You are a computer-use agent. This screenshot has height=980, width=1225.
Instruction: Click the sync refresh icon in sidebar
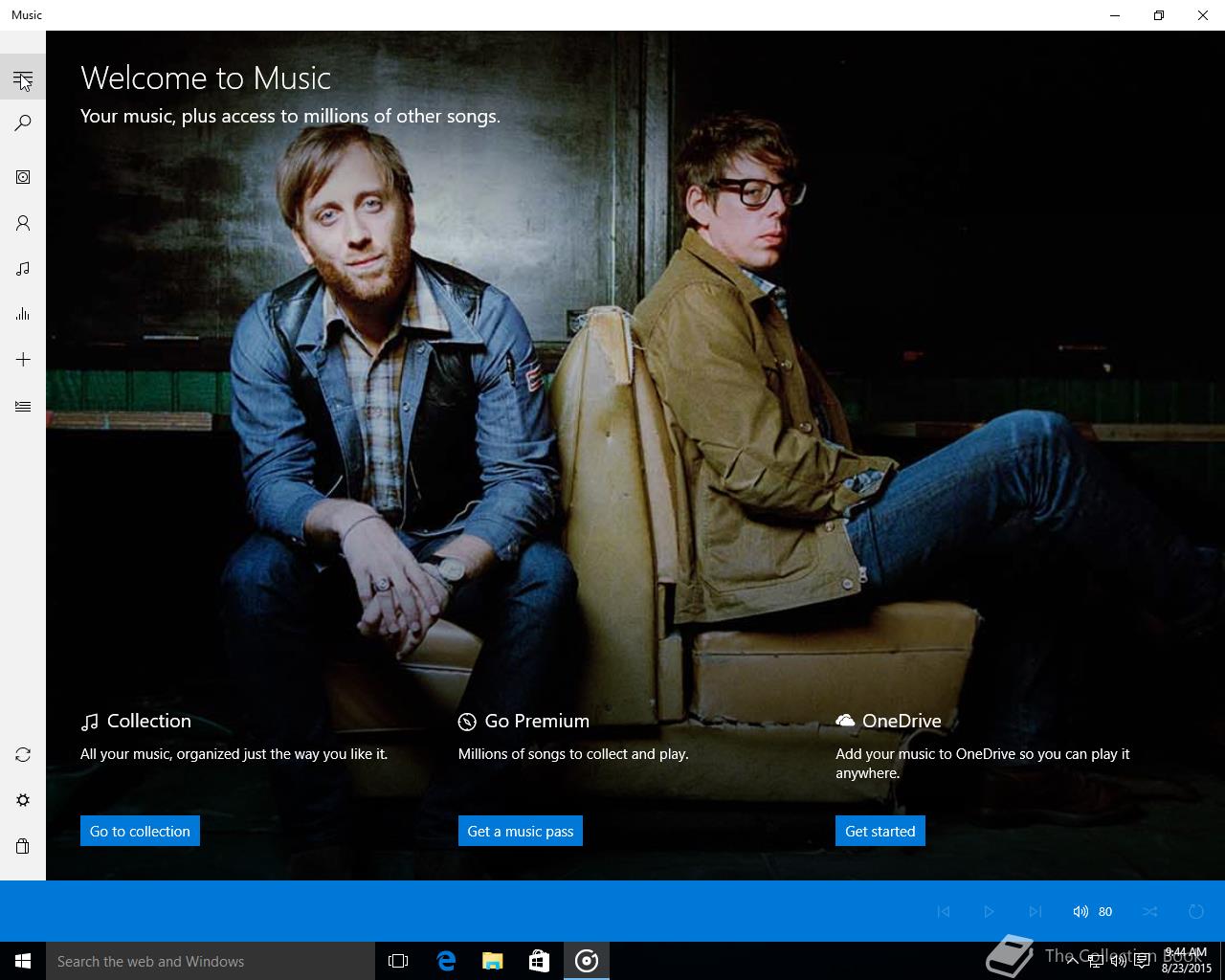point(23,755)
